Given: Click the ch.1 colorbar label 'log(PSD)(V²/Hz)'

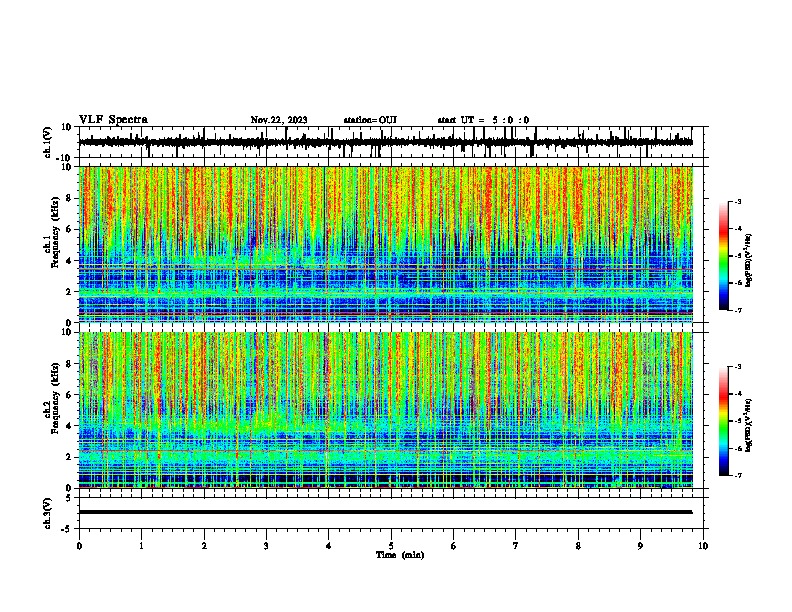Looking at the screenshot, I should pos(749,261).
